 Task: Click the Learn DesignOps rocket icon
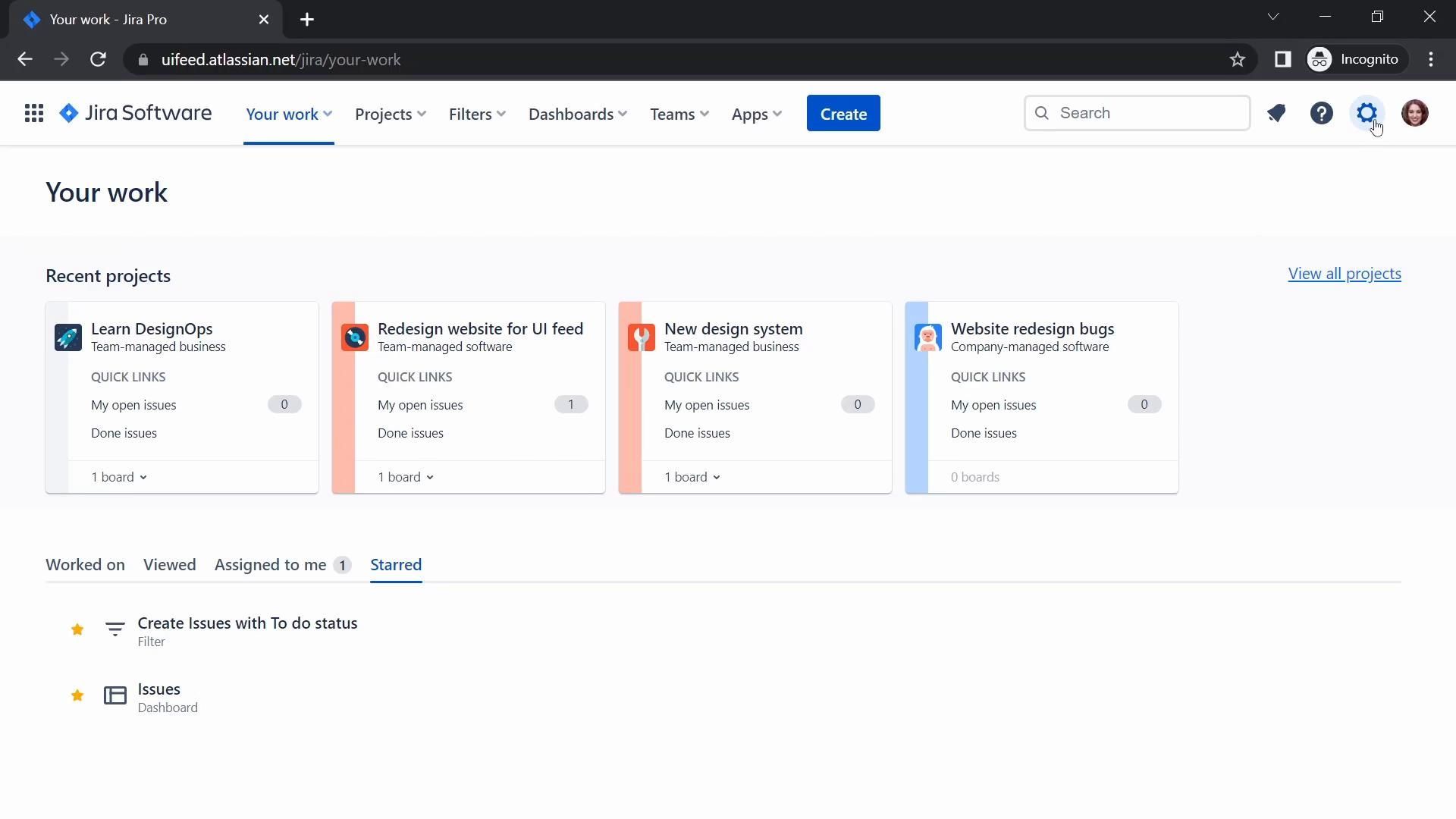coord(68,337)
